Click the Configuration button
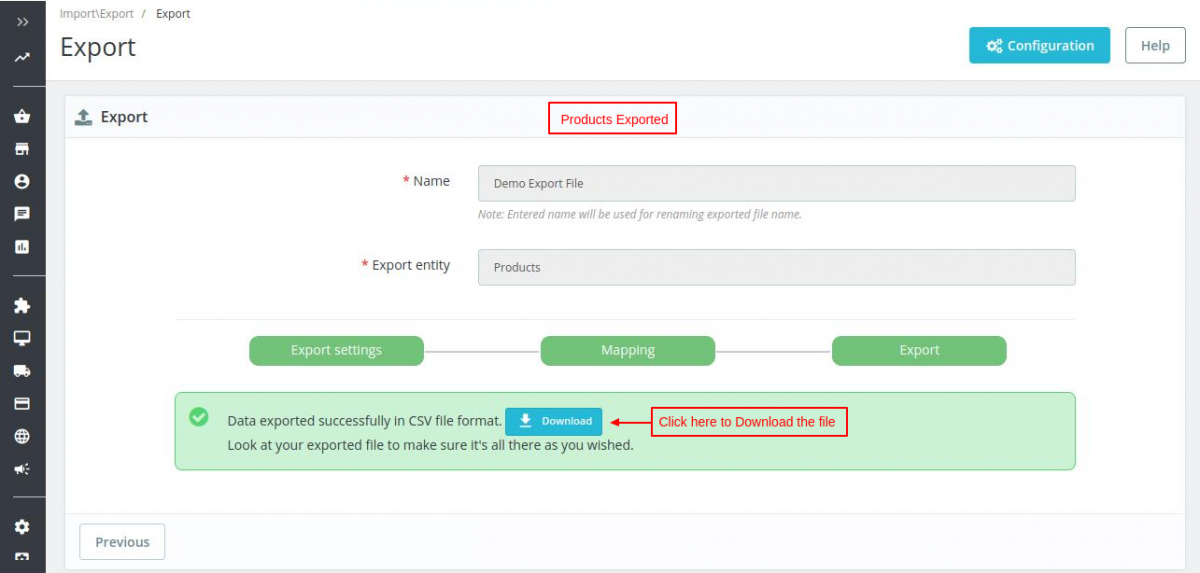Viewport: 1200px width, 573px height. [x=1039, y=45]
